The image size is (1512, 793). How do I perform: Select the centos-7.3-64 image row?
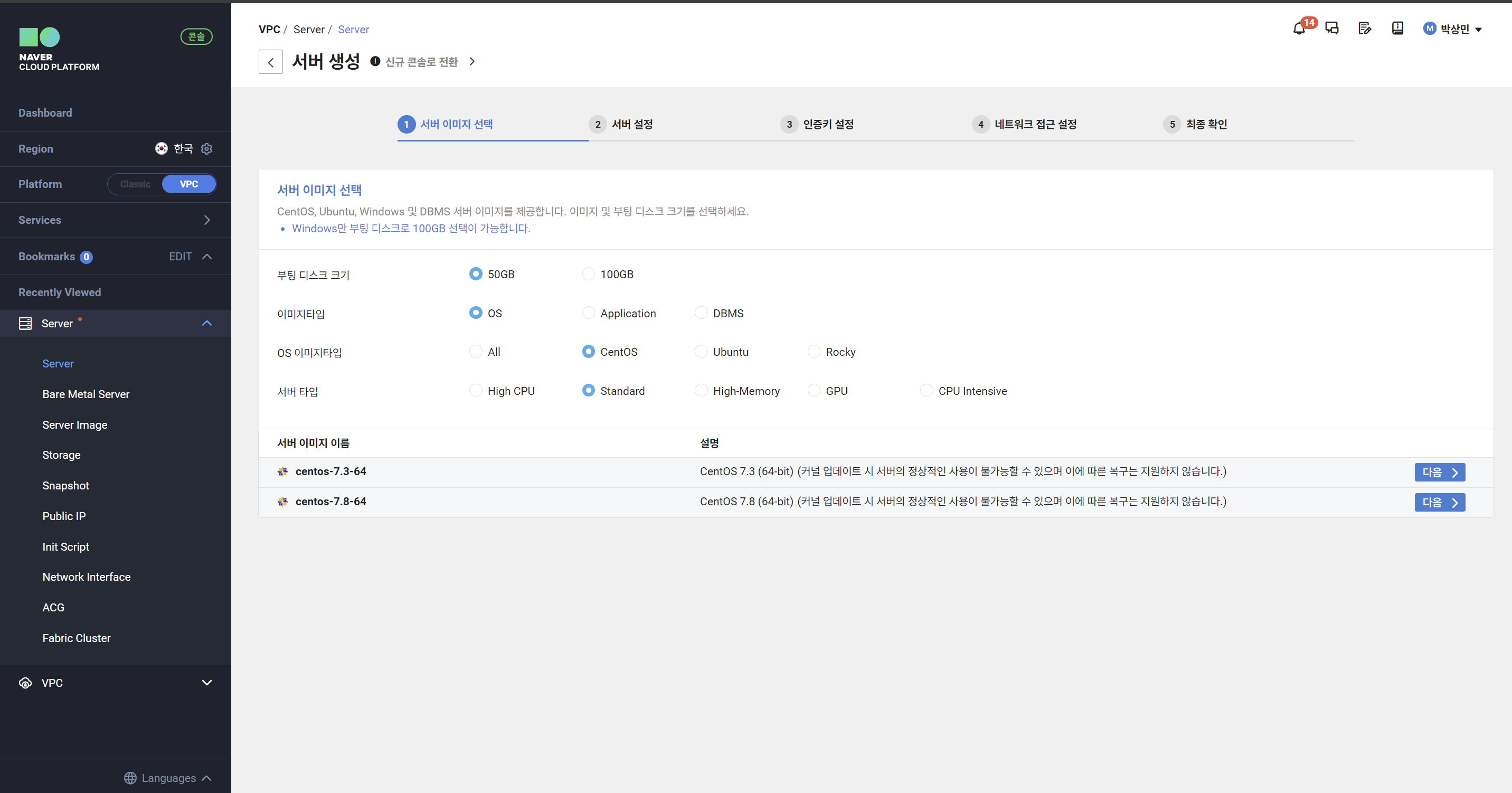(x=330, y=472)
